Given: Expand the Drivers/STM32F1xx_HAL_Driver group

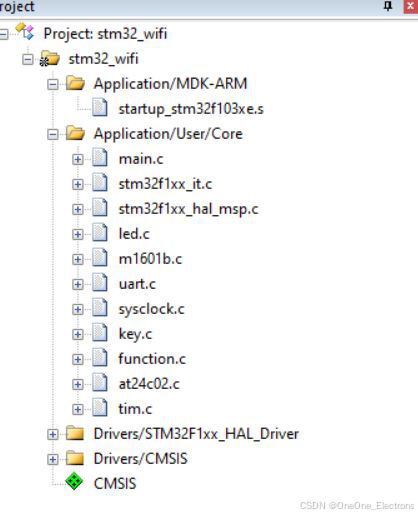Looking at the screenshot, I should tap(53, 434).
